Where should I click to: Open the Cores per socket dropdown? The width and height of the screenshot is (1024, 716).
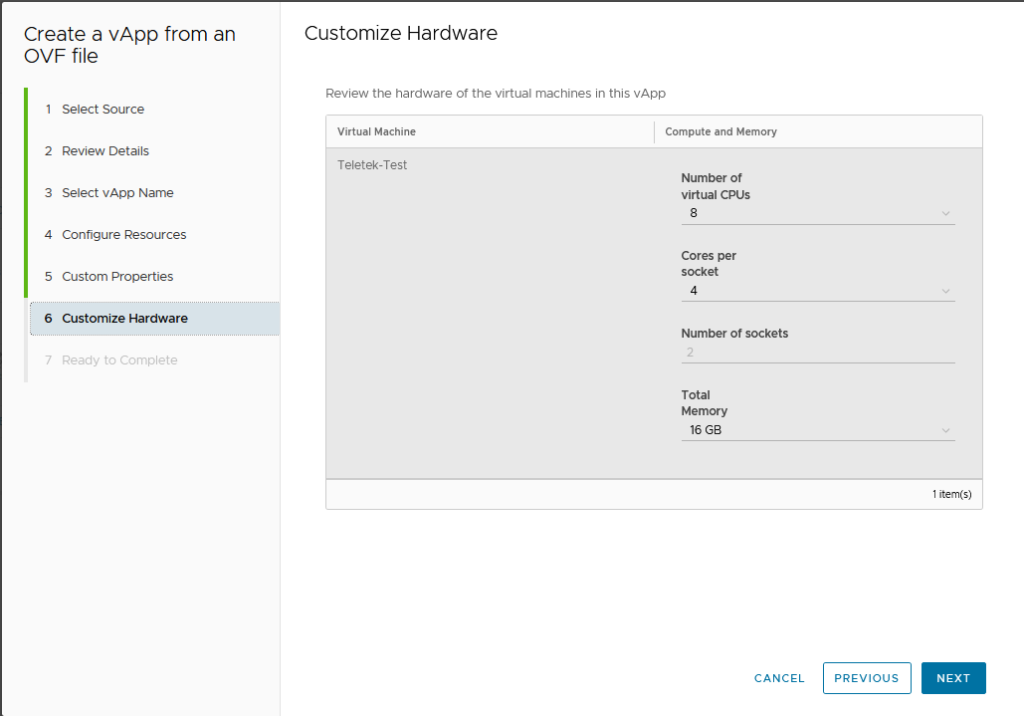click(818, 291)
